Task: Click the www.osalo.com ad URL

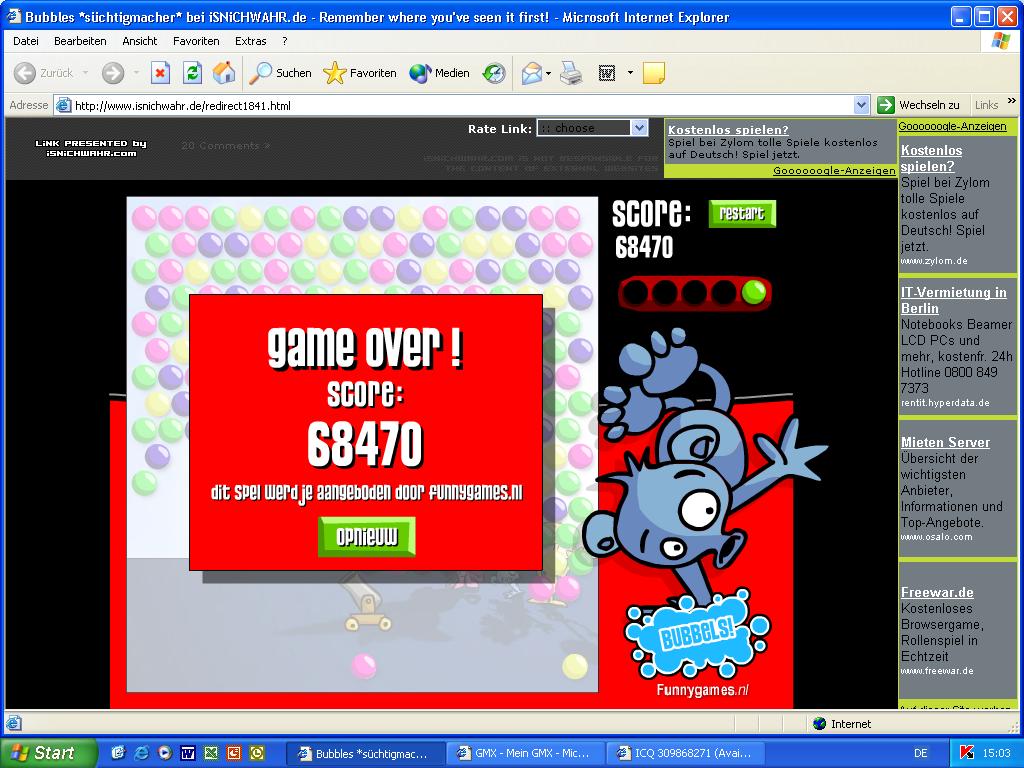Action: pyautogui.click(x=936, y=537)
